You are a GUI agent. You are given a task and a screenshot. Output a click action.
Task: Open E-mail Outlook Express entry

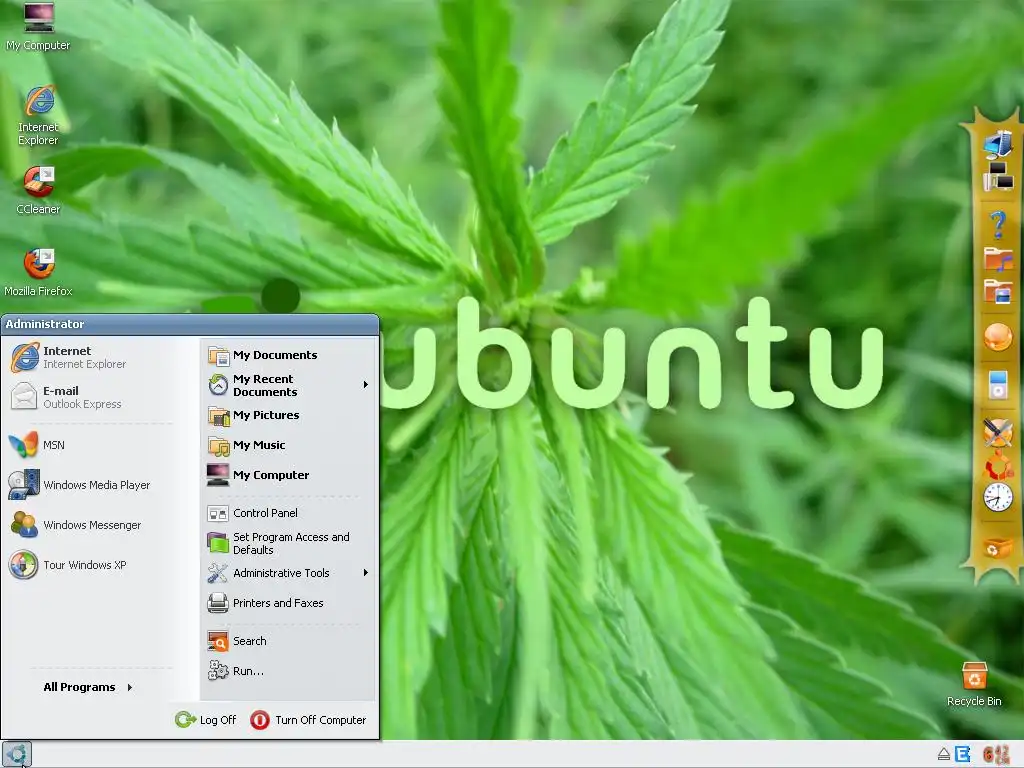pos(91,397)
